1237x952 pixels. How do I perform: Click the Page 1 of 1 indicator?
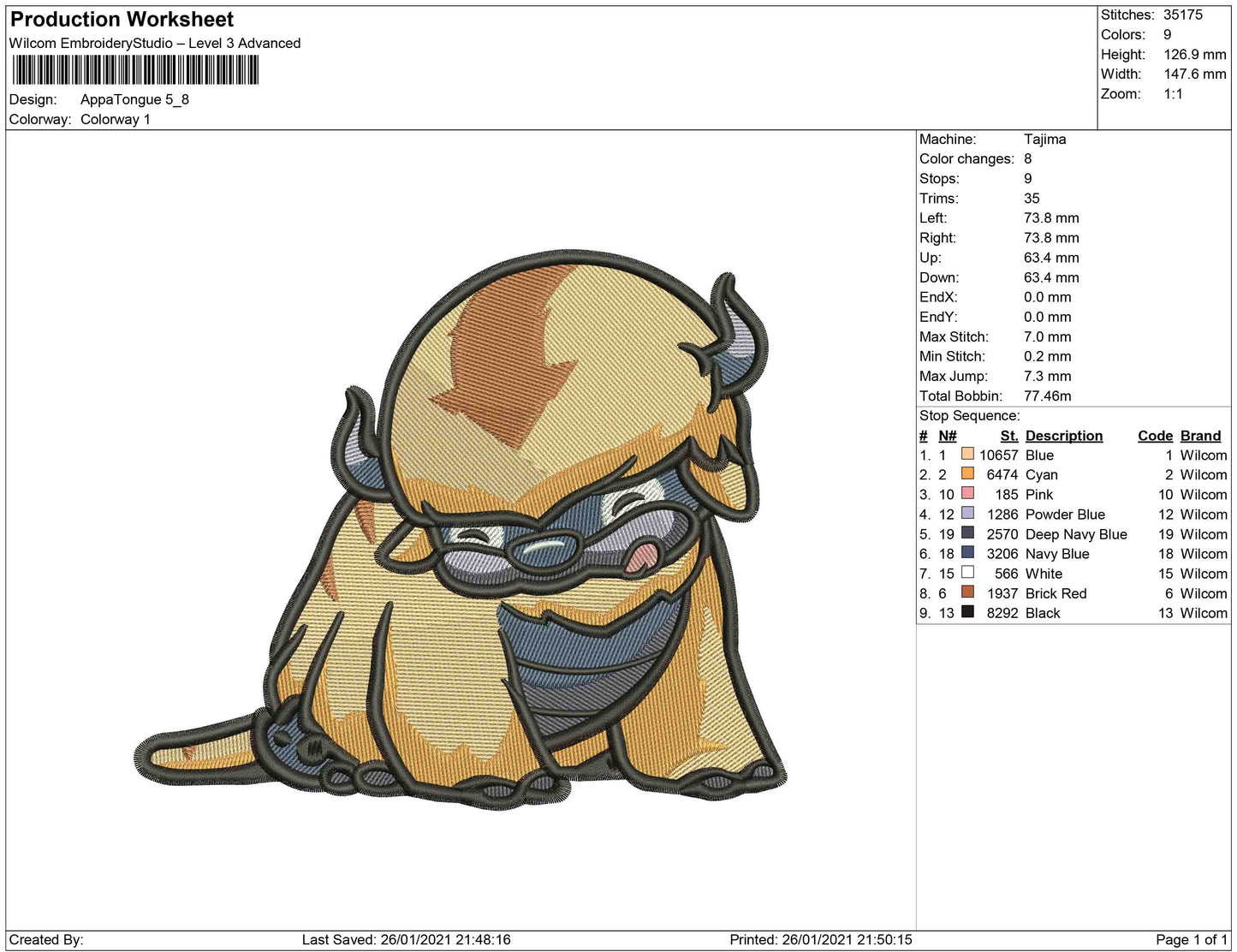click(1191, 939)
